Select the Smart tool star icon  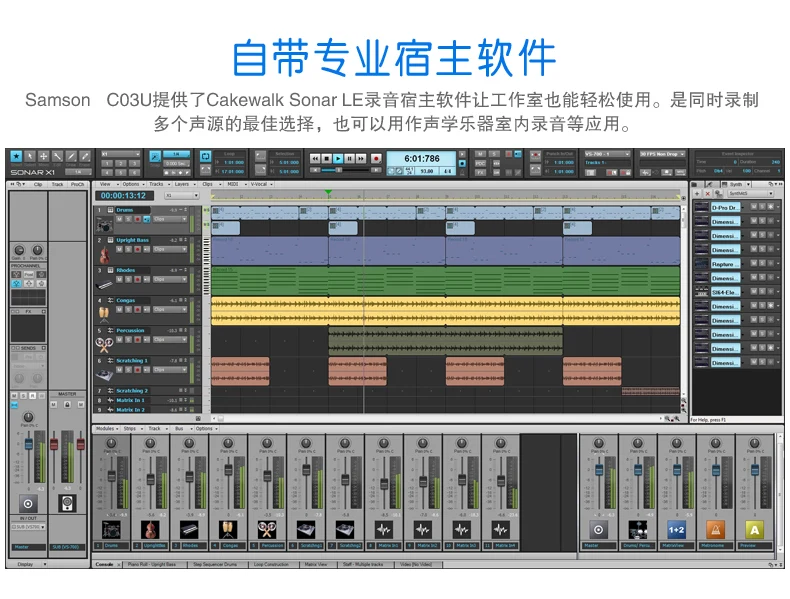coord(17,157)
